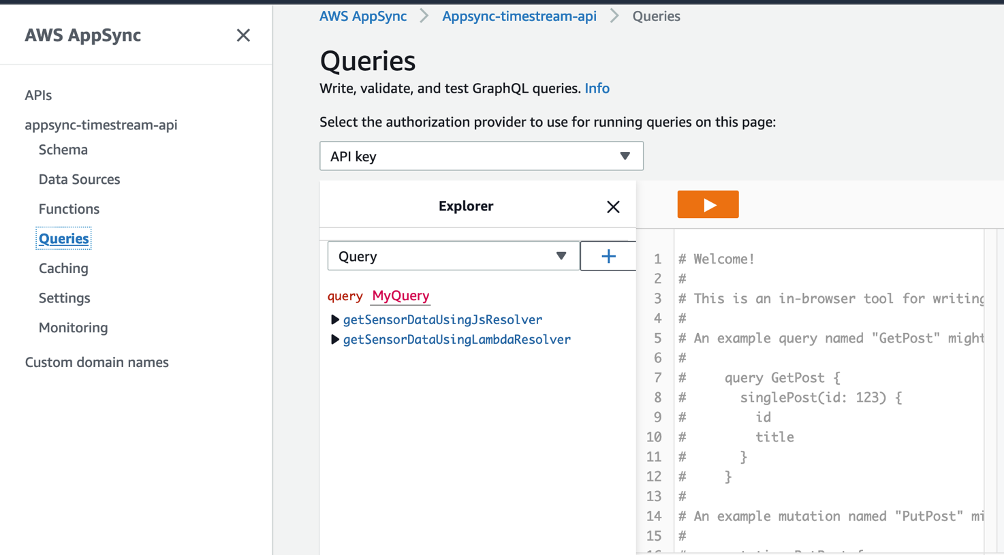Open appsync-timestream-api in the sidebar
The image size is (1004, 556).
point(101,125)
